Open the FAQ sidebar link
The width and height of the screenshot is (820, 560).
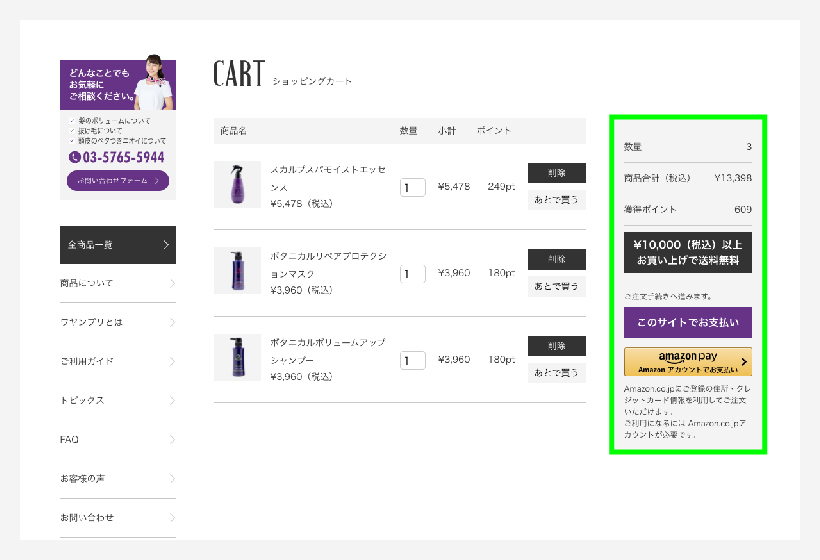(70, 440)
